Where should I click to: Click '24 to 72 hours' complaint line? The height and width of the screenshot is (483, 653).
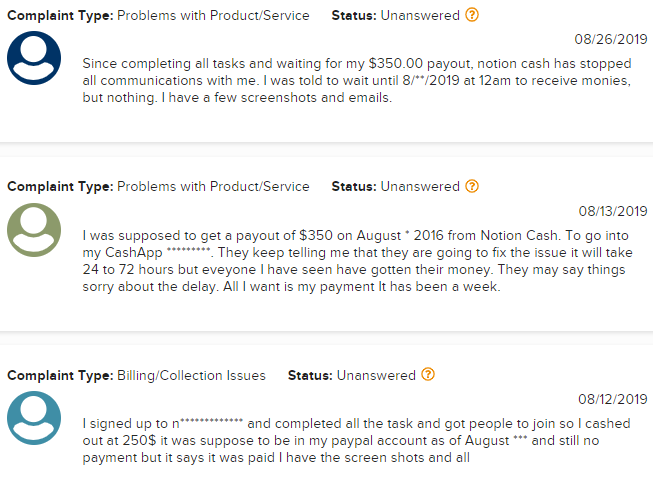coord(354,269)
